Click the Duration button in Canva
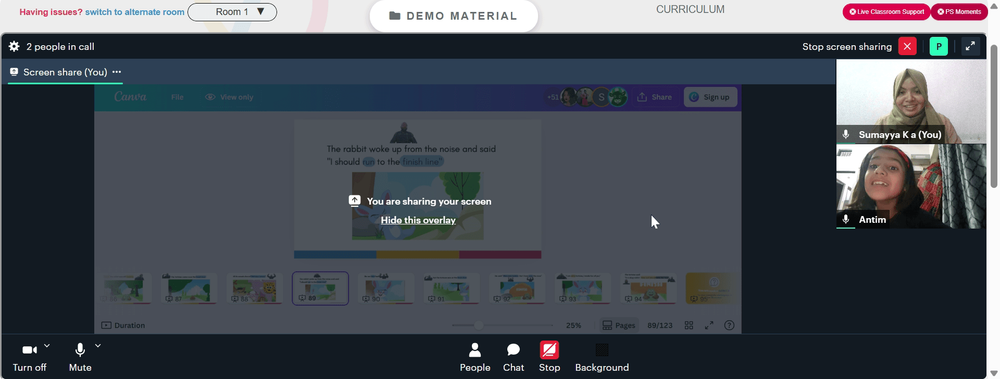This screenshot has width=1000, height=379. (x=123, y=325)
